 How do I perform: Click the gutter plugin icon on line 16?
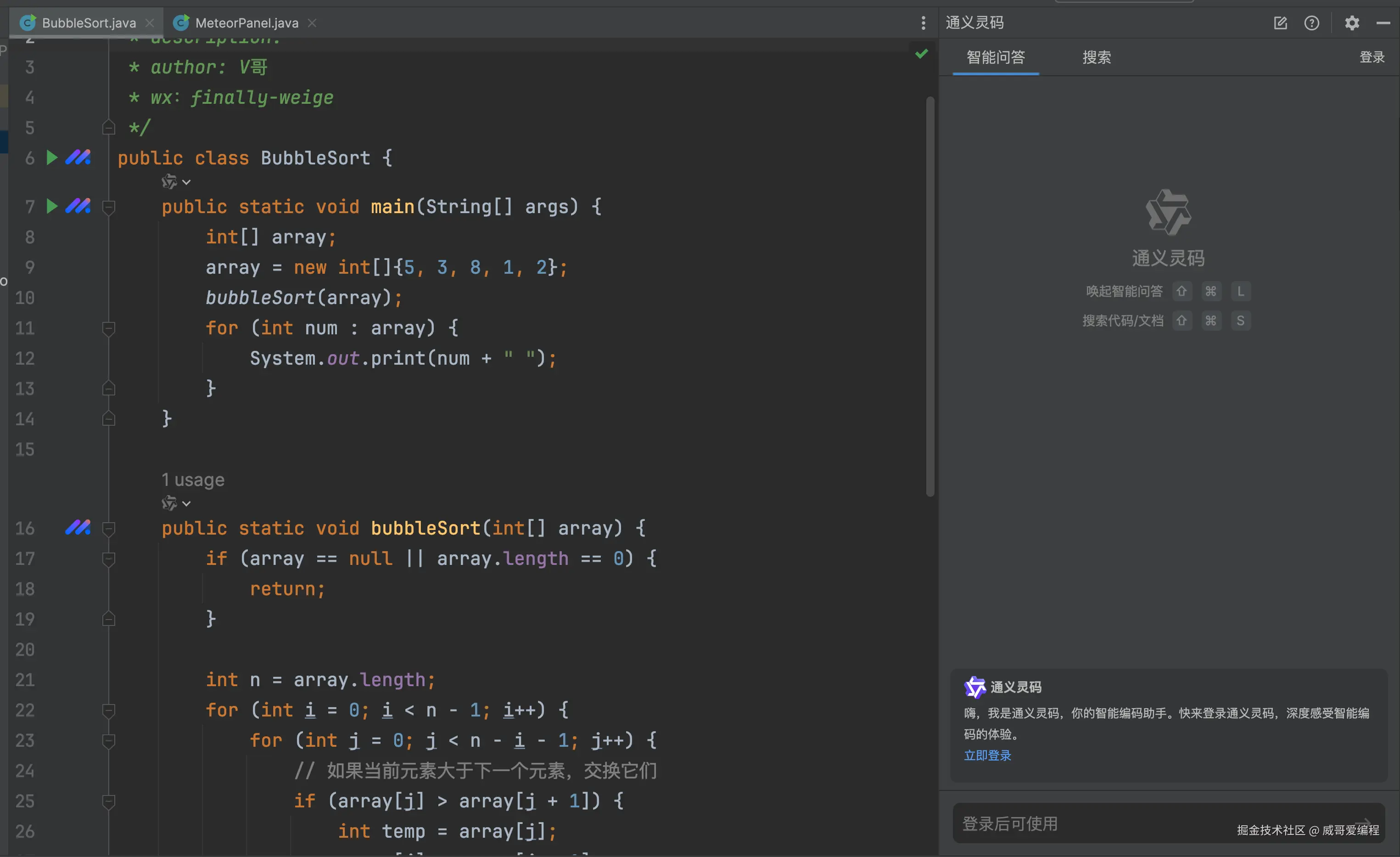[x=78, y=527]
